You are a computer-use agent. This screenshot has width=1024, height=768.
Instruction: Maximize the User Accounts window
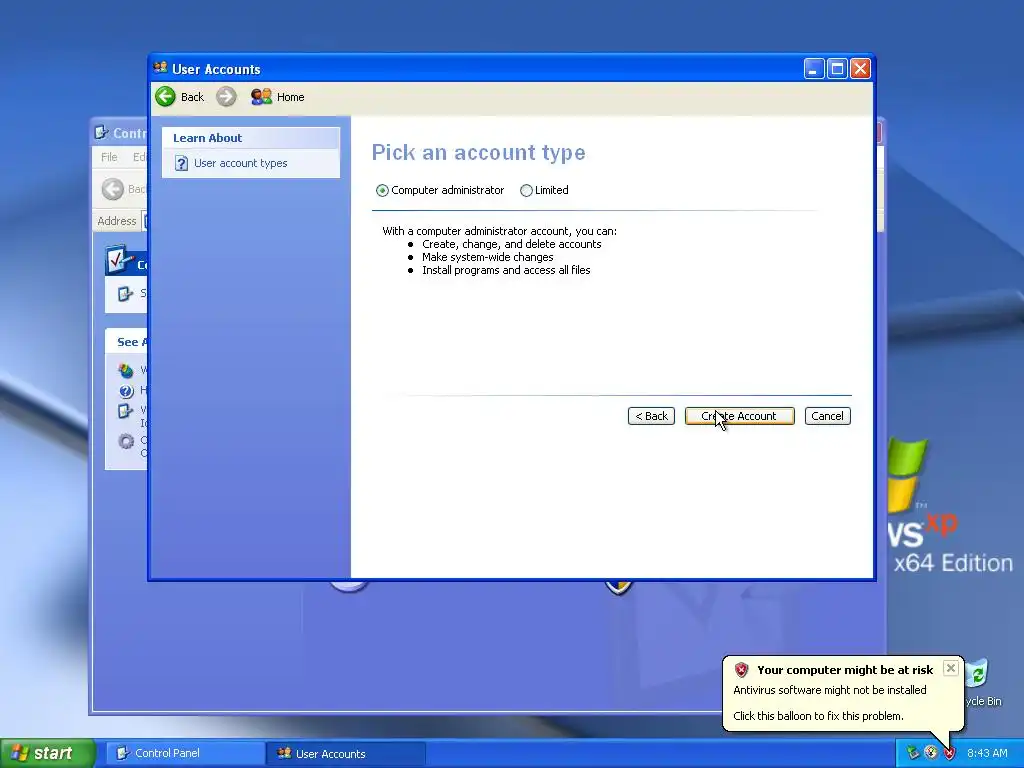coord(837,69)
